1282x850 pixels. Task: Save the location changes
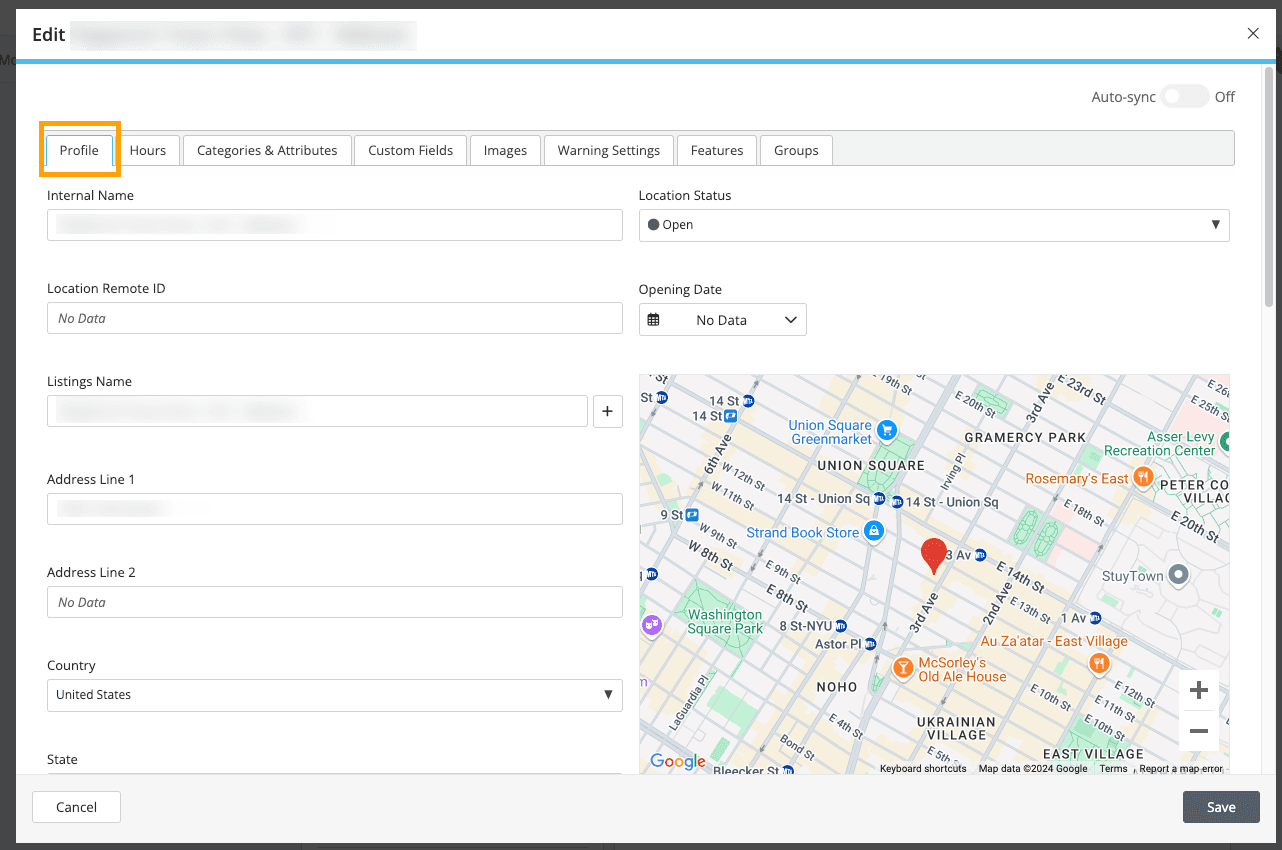click(x=1220, y=807)
